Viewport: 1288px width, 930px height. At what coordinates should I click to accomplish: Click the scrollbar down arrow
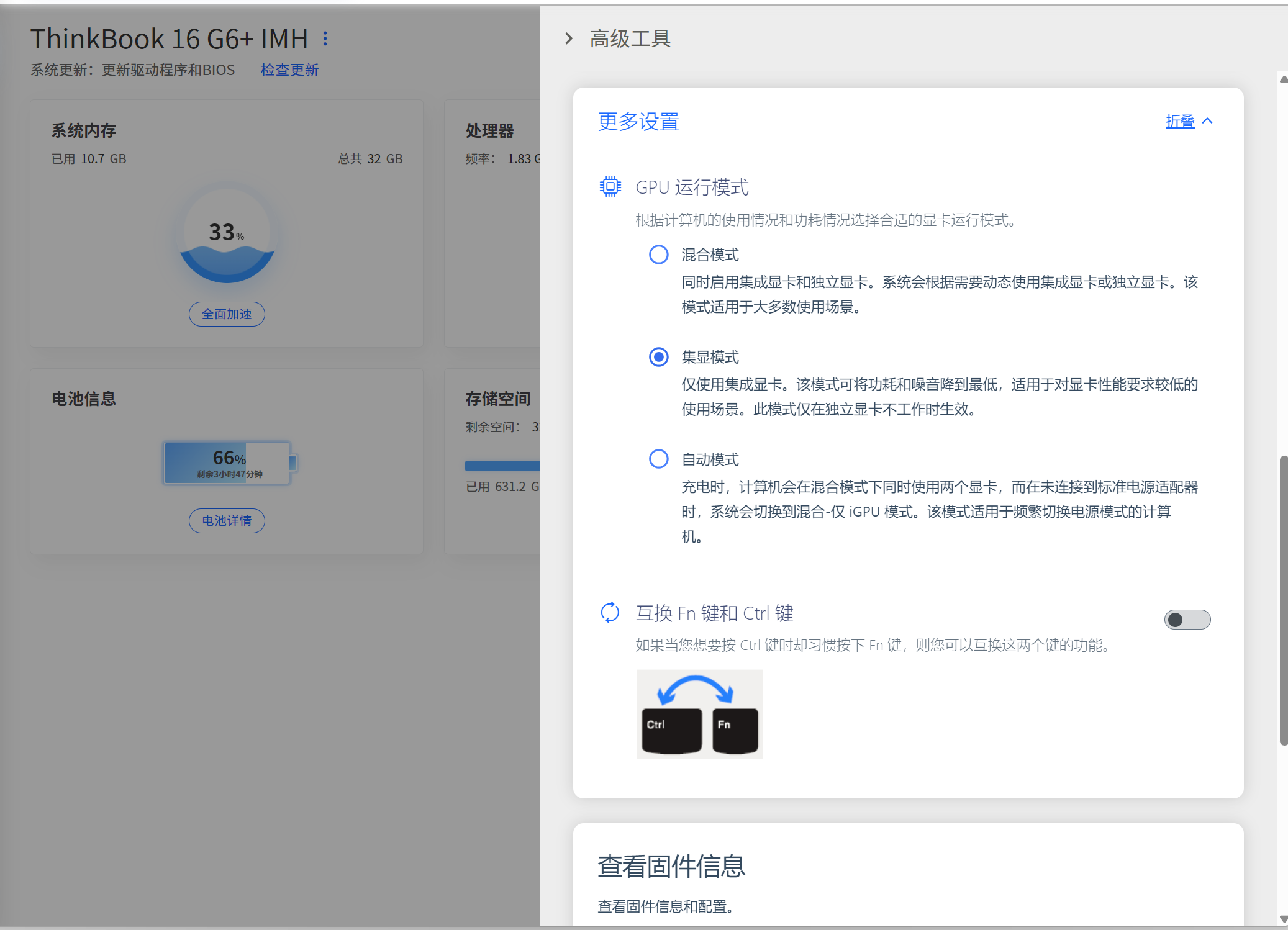point(1283,919)
